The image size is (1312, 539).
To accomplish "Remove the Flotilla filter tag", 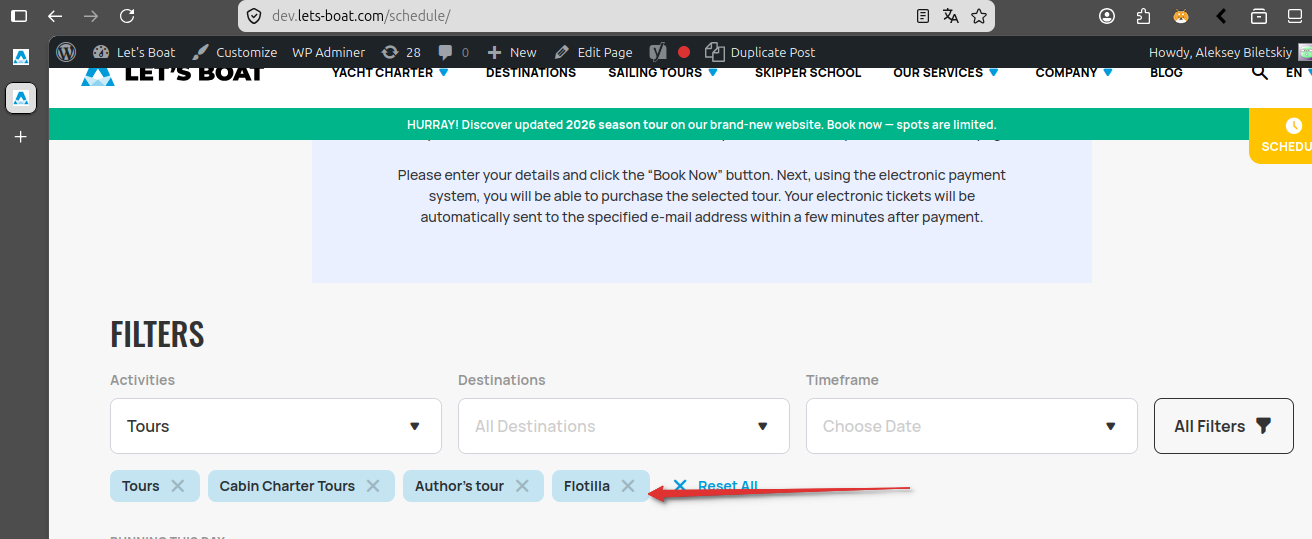I will pos(628,486).
